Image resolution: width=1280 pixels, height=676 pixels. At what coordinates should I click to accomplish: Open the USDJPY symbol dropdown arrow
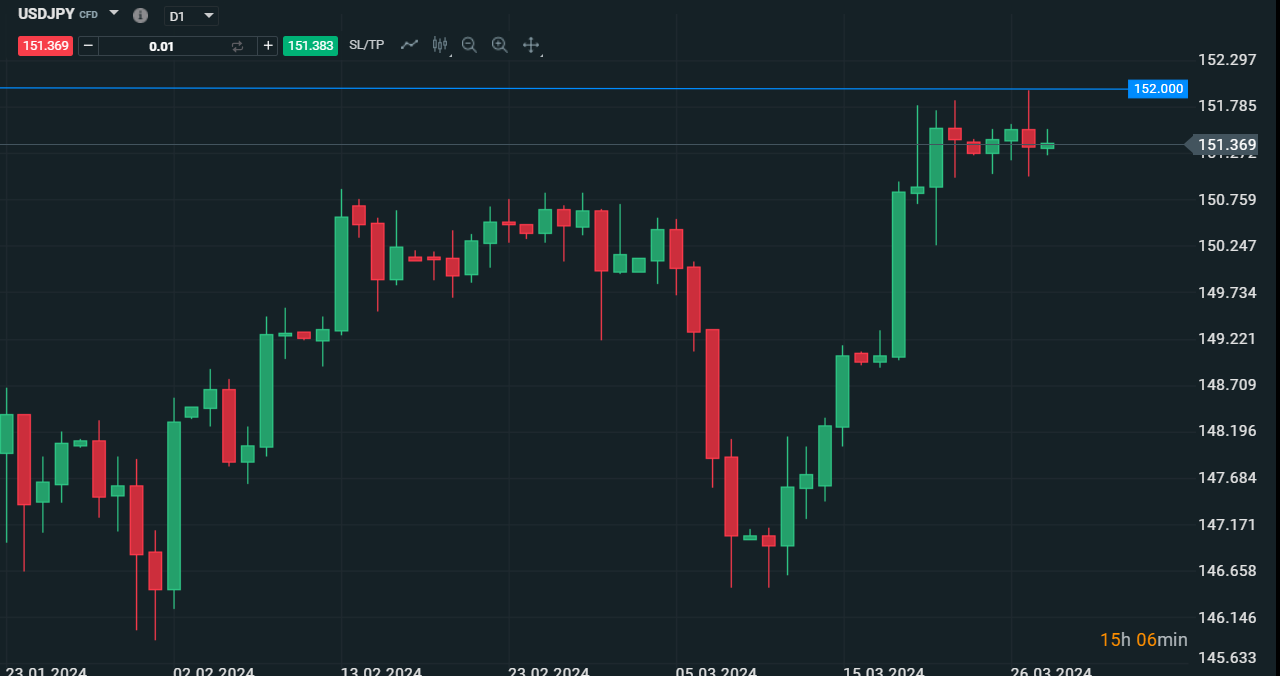113,14
